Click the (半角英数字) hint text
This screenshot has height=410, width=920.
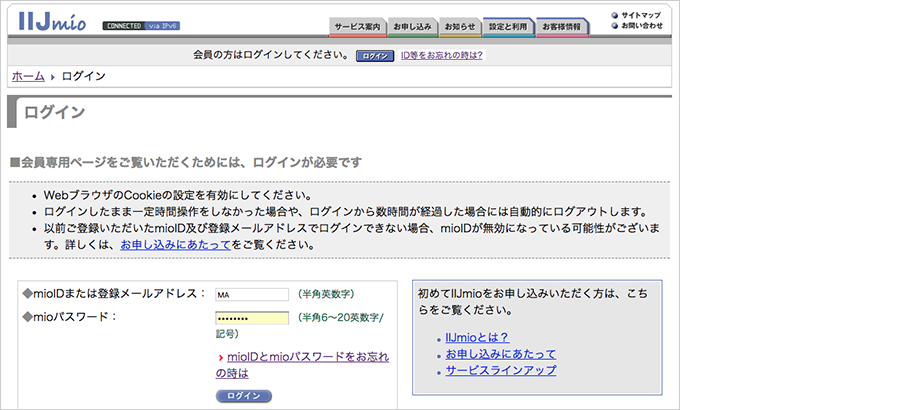click(x=326, y=294)
